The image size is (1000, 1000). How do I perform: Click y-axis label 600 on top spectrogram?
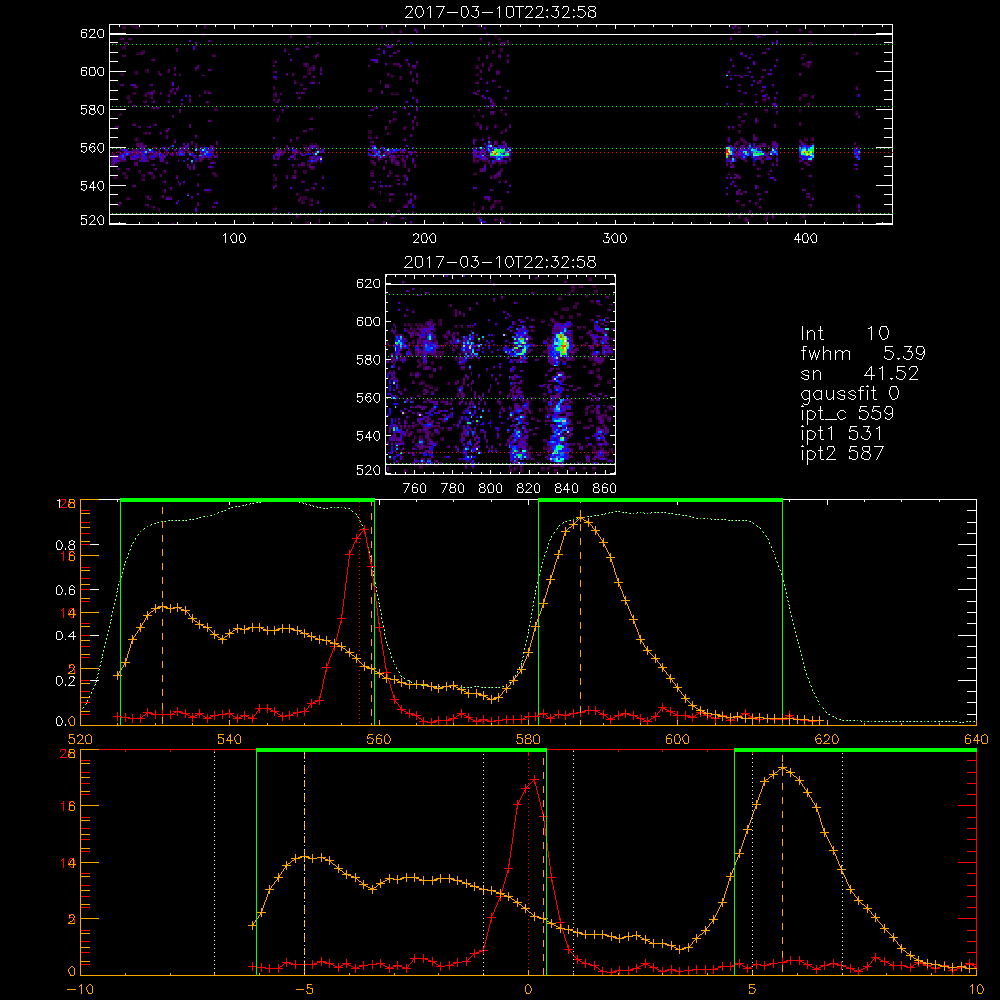(92, 71)
